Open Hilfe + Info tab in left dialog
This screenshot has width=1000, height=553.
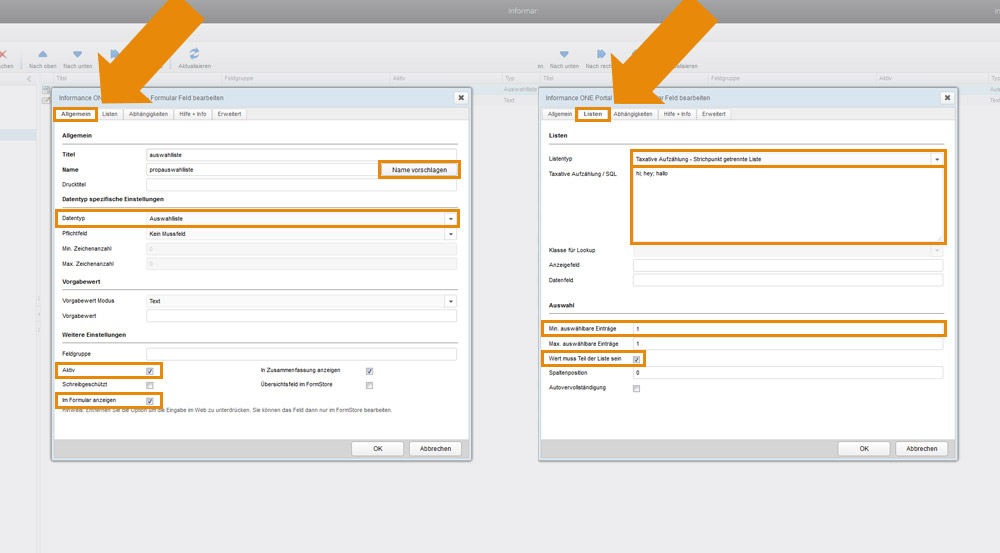193,114
